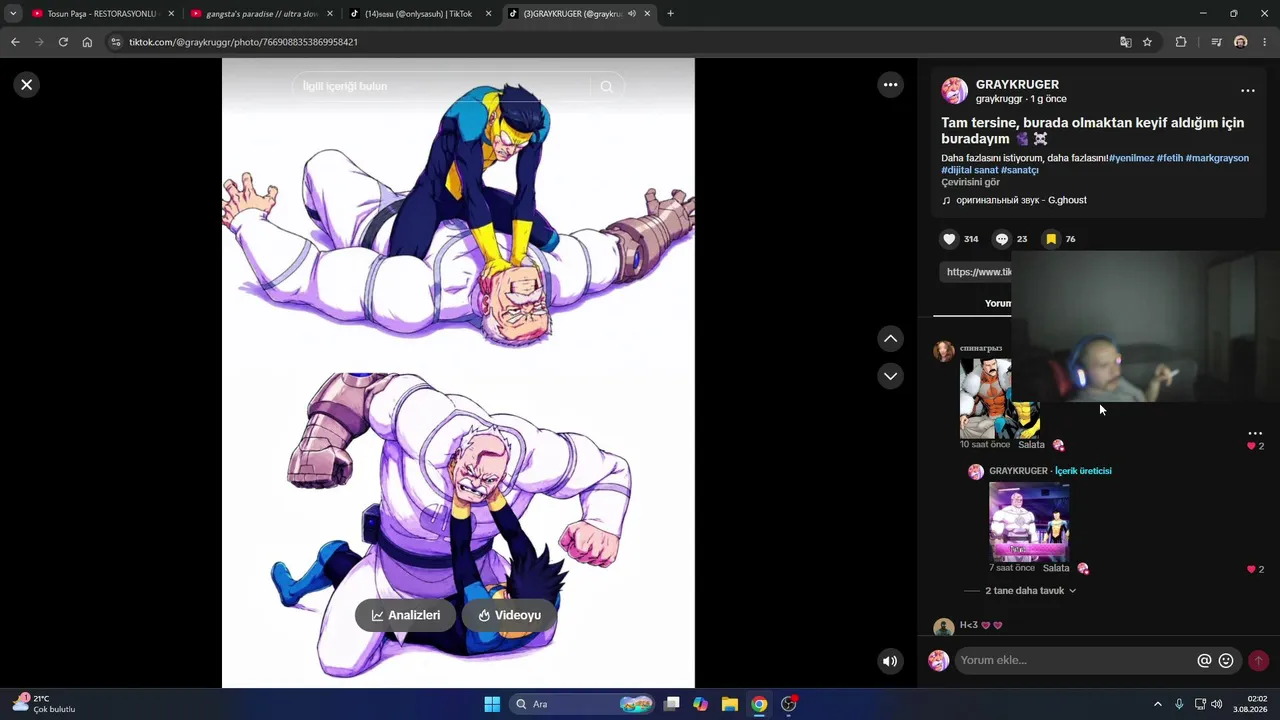This screenshot has width=1280, height=720.
Task: Open the tab search dropdown in Chrome
Action: click(x=13, y=14)
